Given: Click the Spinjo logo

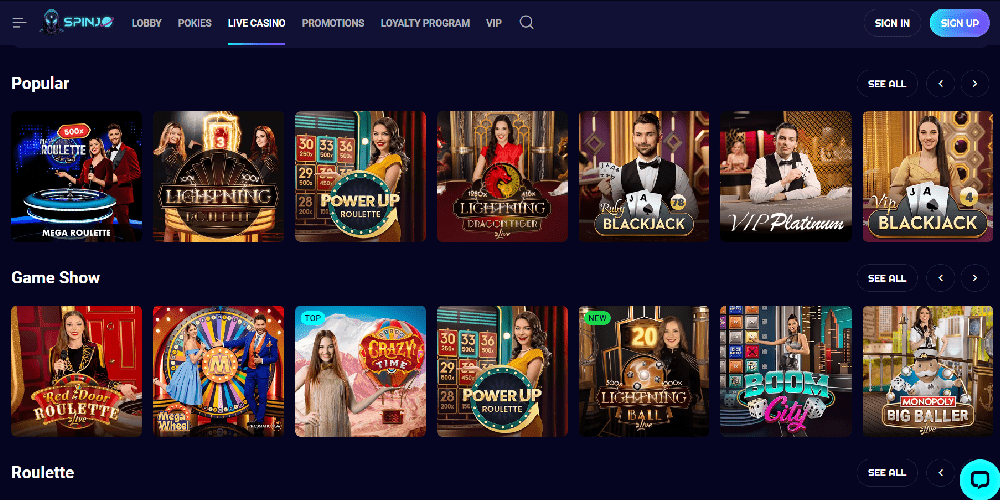Looking at the screenshot, I should (x=77, y=22).
